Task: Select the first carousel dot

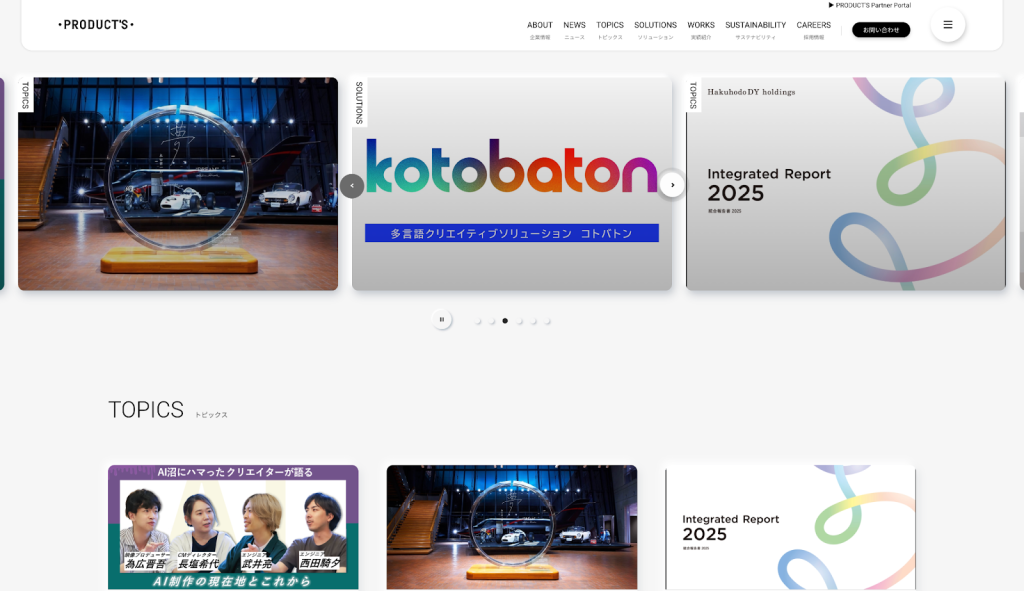Action: click(478, 321)
